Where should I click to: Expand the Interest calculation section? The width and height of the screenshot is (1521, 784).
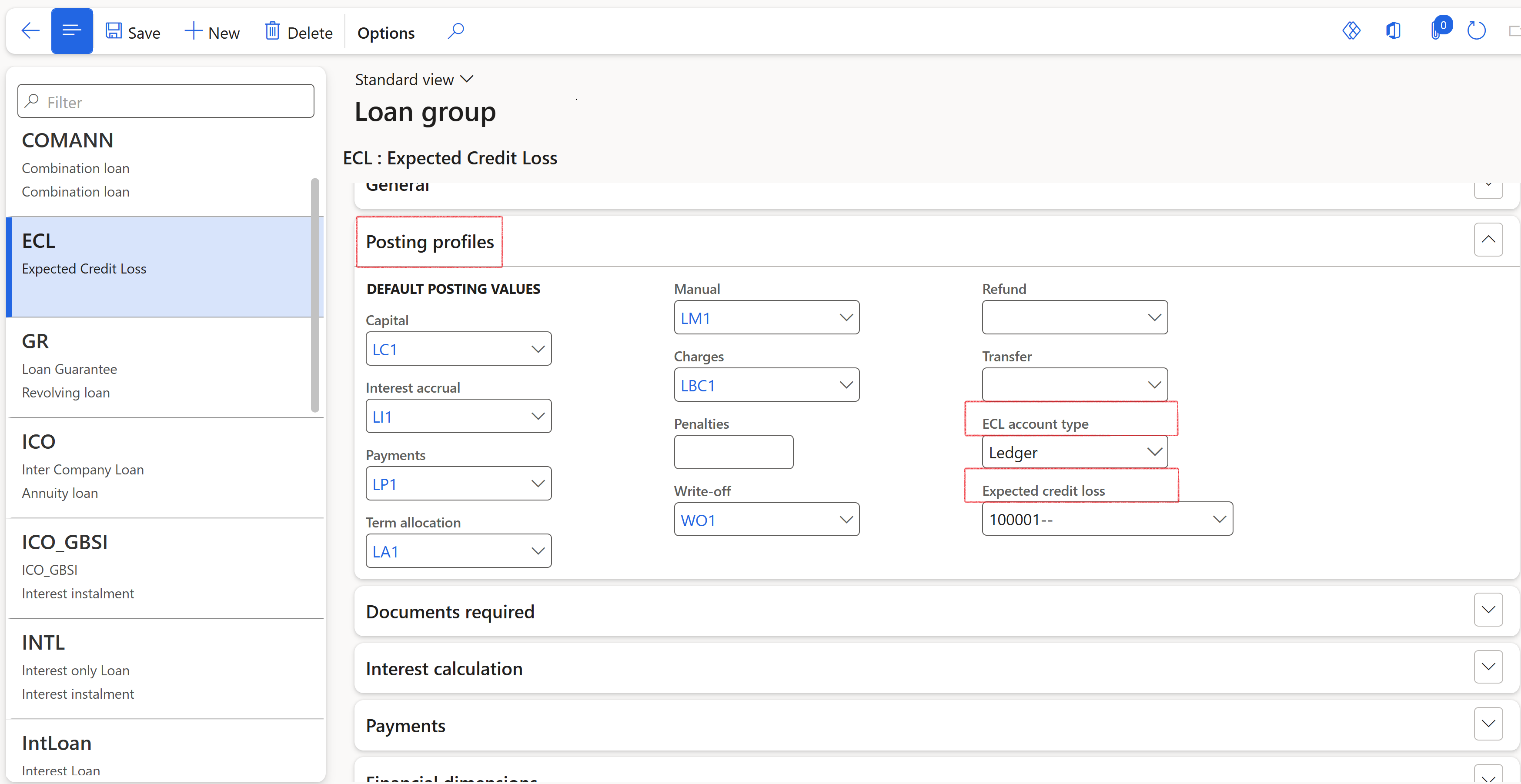pyautogui.click(x=1488, y=667)
